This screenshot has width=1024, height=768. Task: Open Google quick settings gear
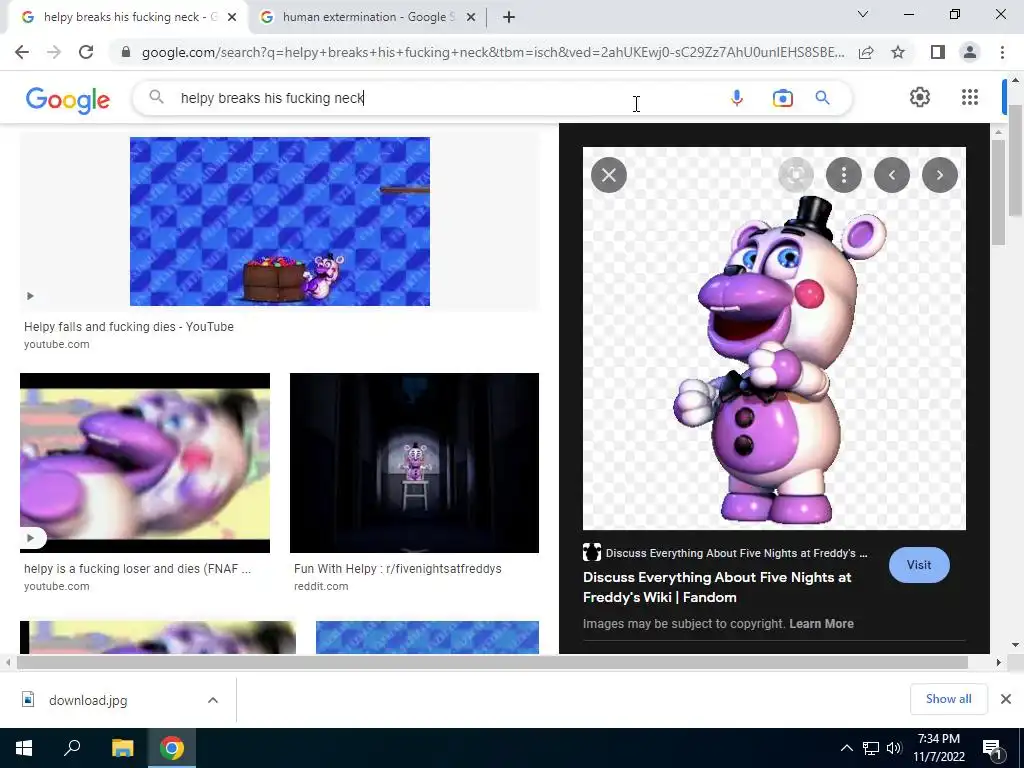click(x=920, y=97)
